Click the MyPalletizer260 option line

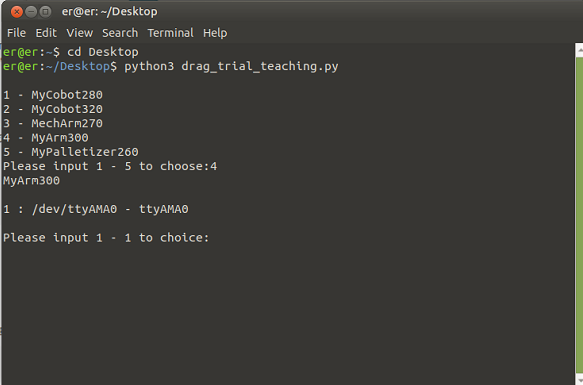click(71, 152)
